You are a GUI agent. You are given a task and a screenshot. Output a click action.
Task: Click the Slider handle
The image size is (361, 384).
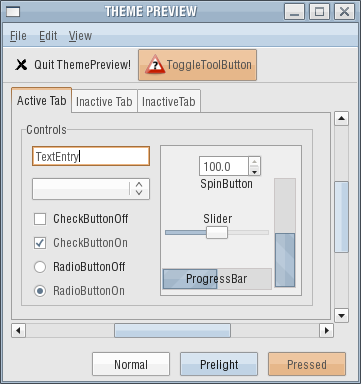point(217,232)
